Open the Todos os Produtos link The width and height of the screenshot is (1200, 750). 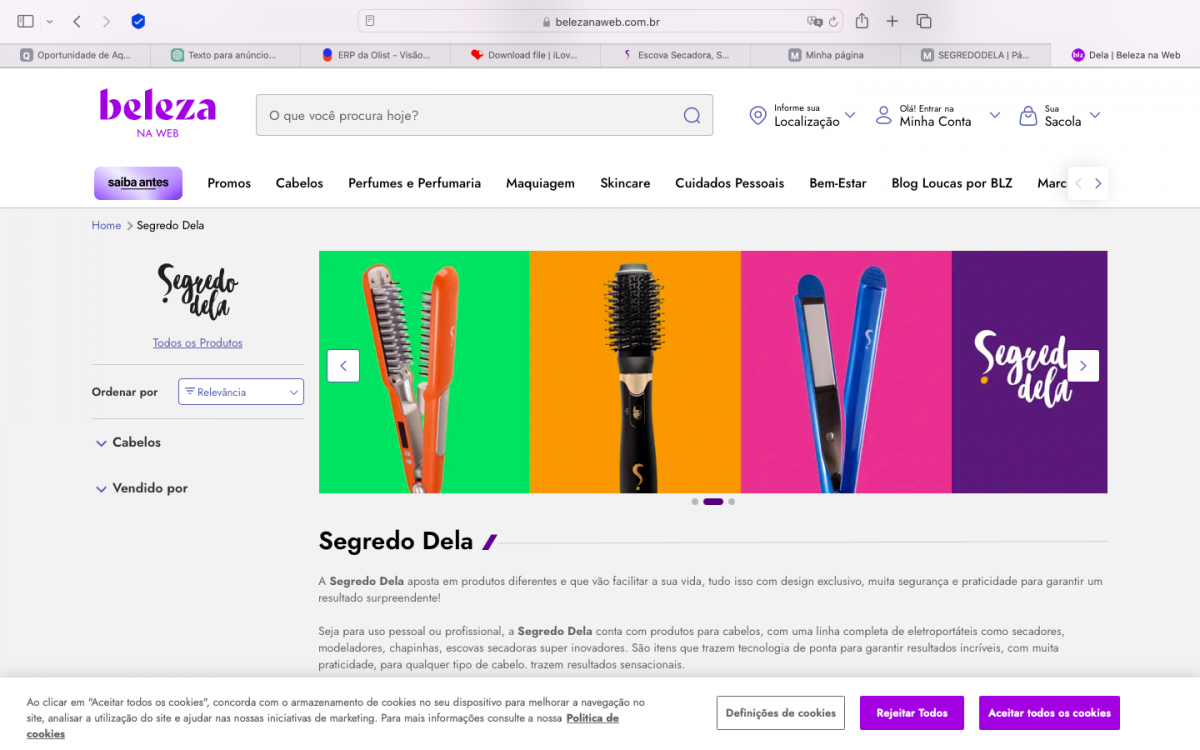tap(197, 342)
